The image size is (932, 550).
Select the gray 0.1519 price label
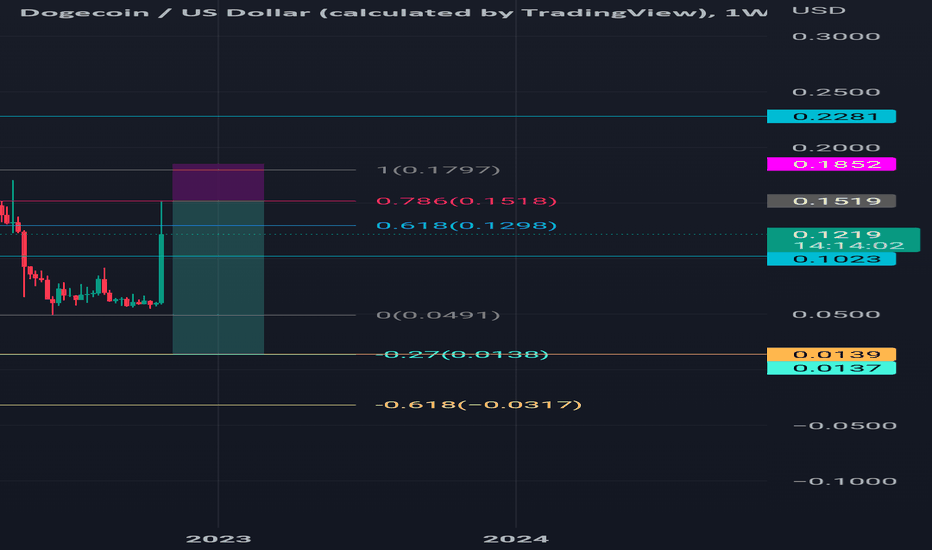831,201
